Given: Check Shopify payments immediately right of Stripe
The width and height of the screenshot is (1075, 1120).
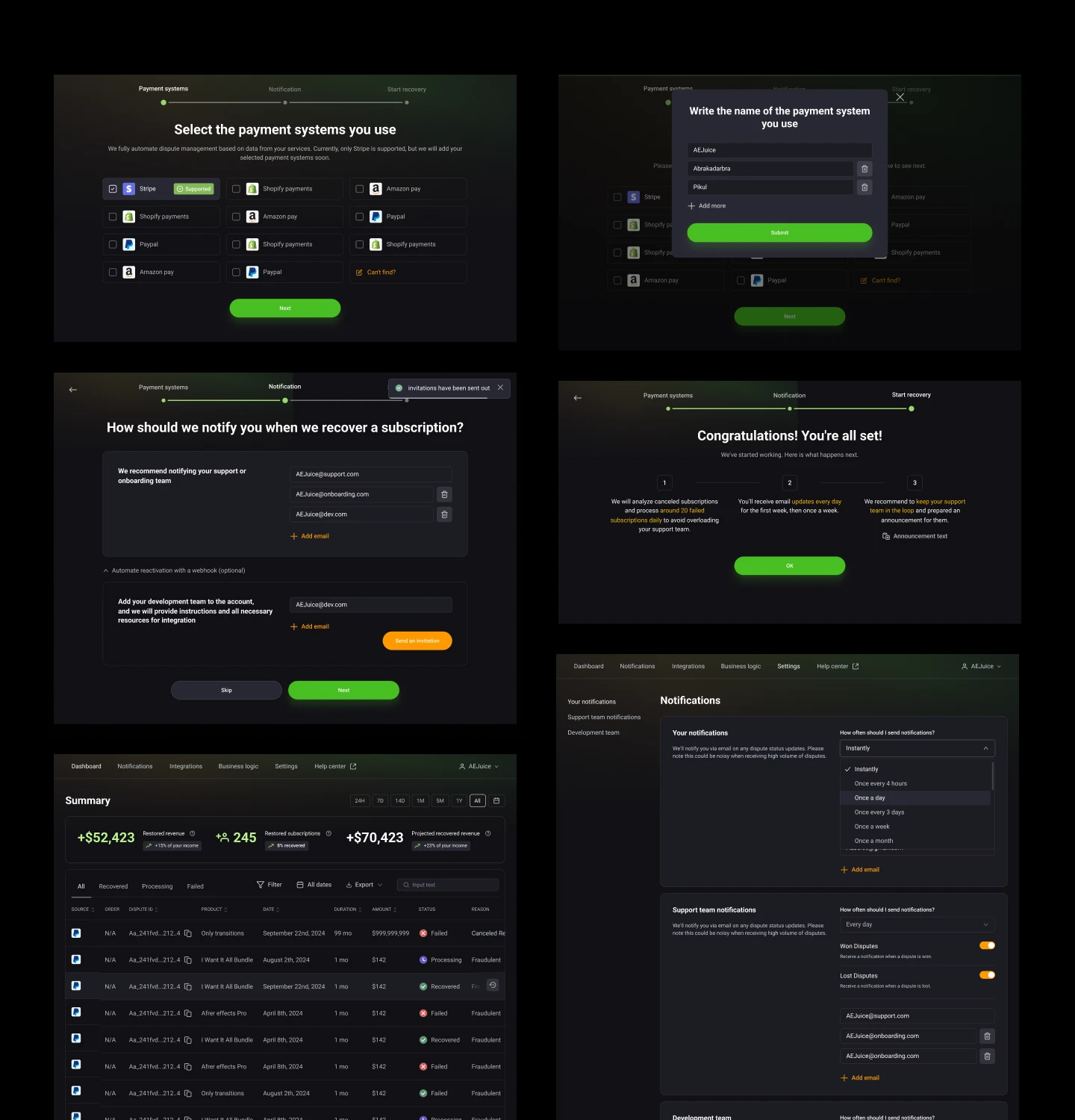Looking at the screenshot, I should click(x=236, y=189).
